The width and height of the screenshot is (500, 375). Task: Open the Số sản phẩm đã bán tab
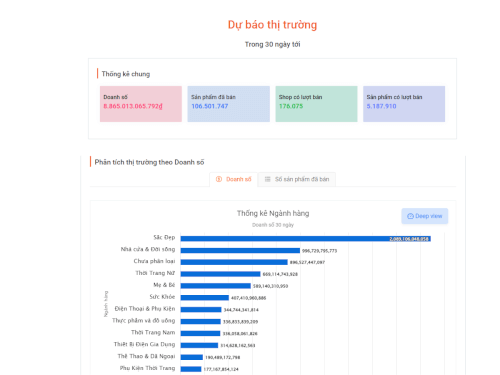pyautogui.click(x=297, y=179)
